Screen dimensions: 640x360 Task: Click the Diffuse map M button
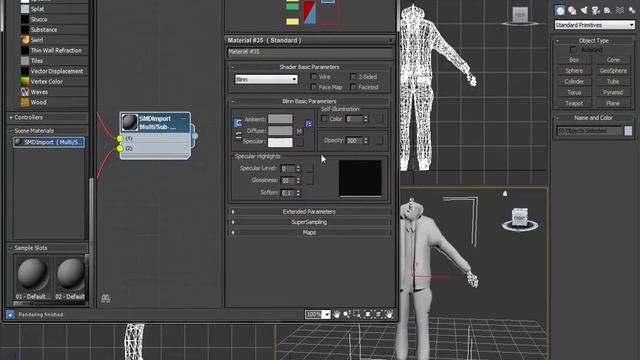300,131
